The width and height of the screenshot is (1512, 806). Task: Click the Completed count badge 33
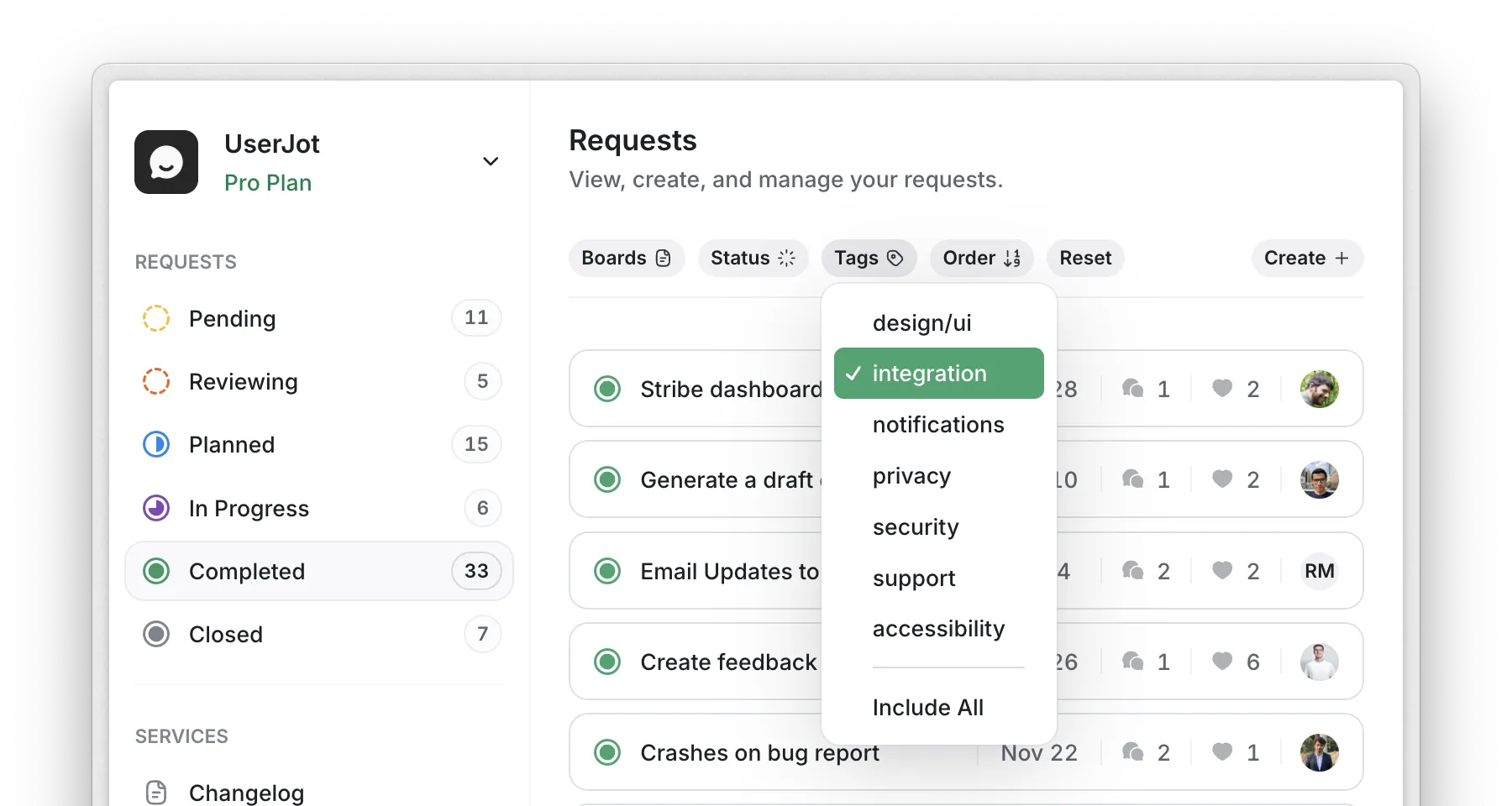tap(476, 571)
